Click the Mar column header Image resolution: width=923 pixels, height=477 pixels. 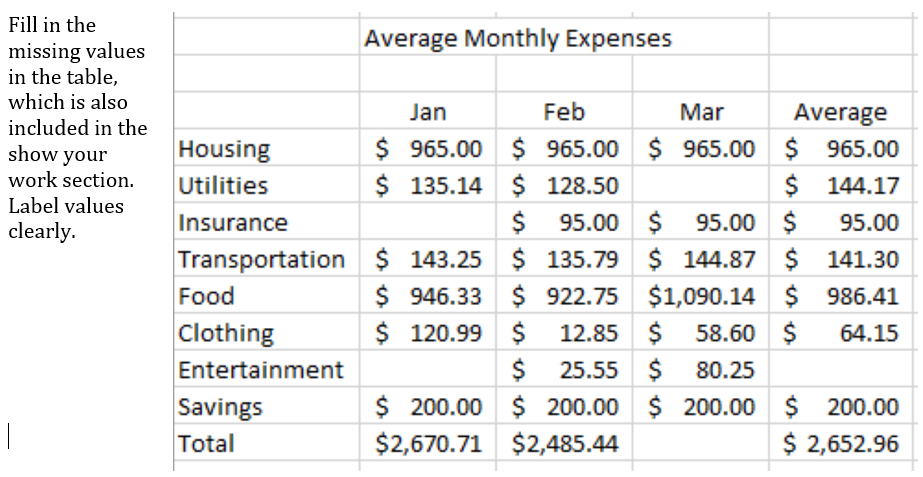(700, 112)
